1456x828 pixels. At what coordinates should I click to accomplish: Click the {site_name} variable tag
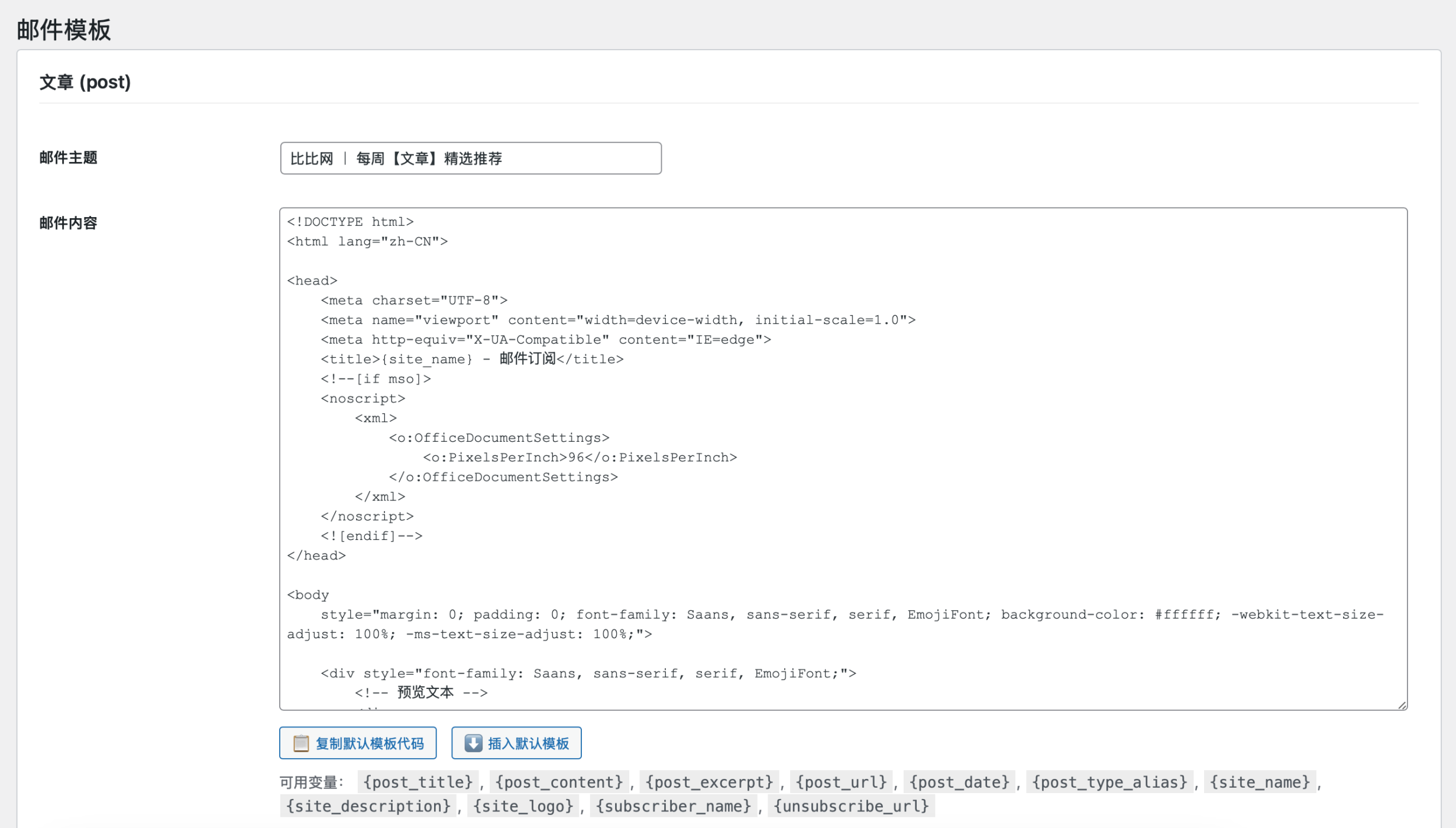click(x=1260, y=782)
